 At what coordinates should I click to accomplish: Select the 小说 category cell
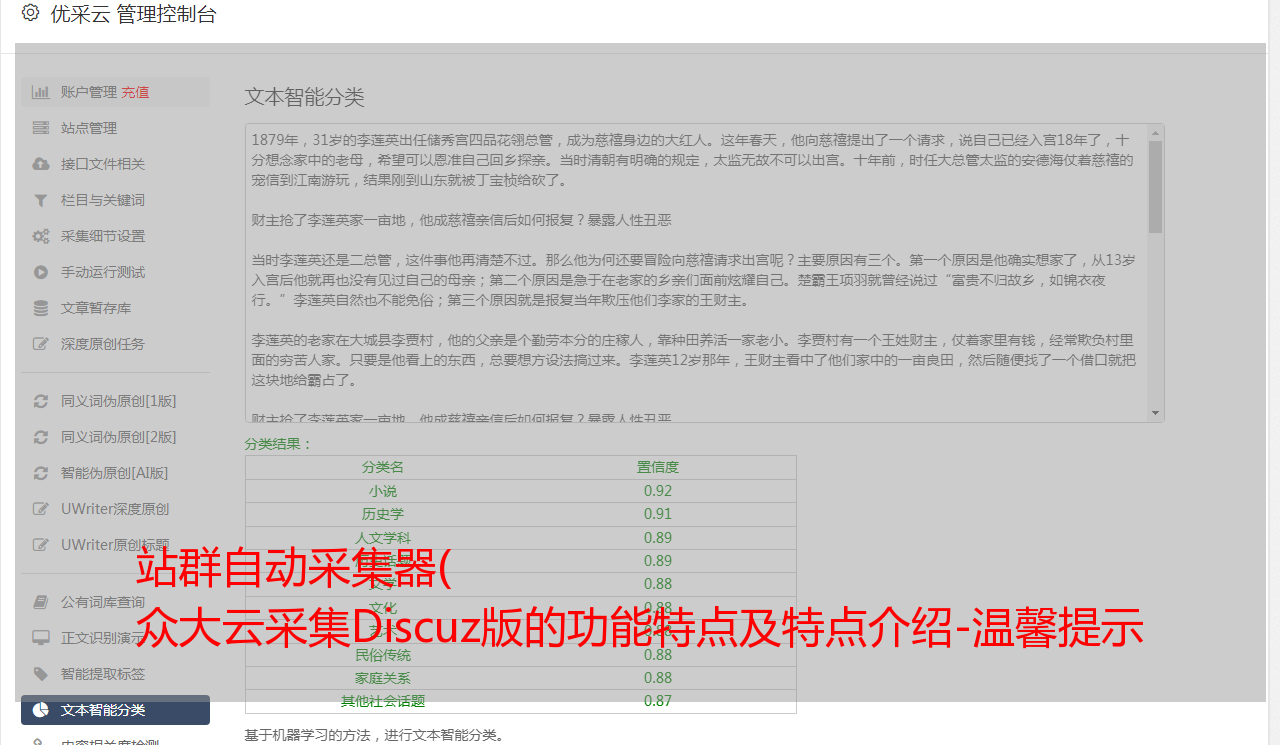tap(383, 491)
